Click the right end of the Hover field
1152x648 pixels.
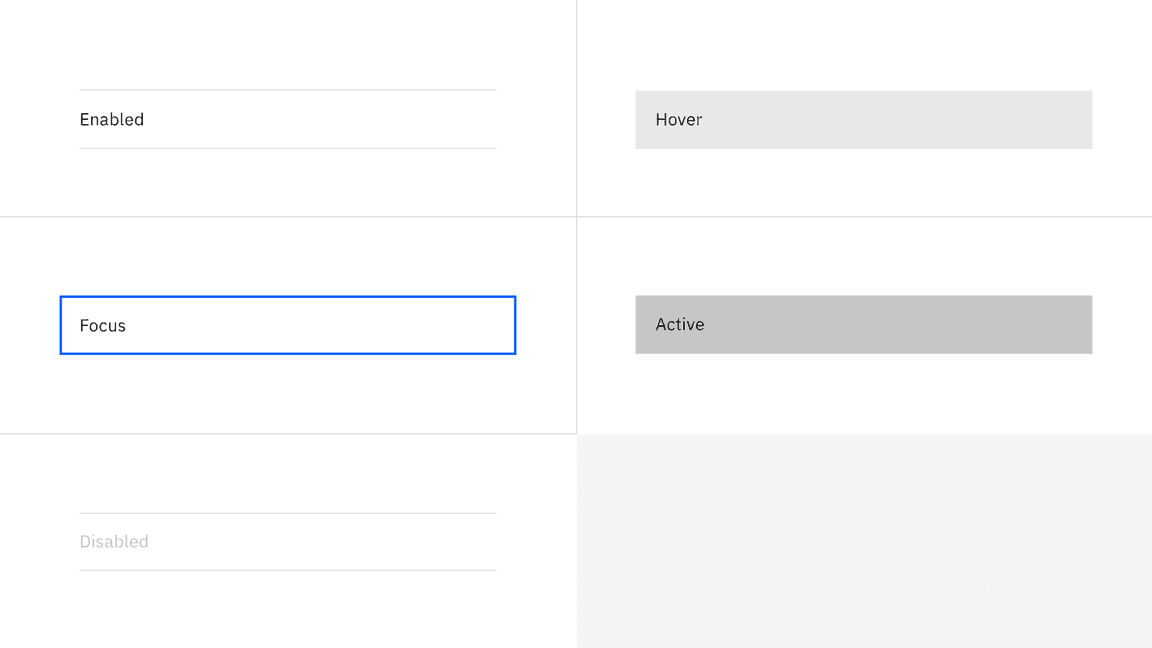tap(1080, 120)
